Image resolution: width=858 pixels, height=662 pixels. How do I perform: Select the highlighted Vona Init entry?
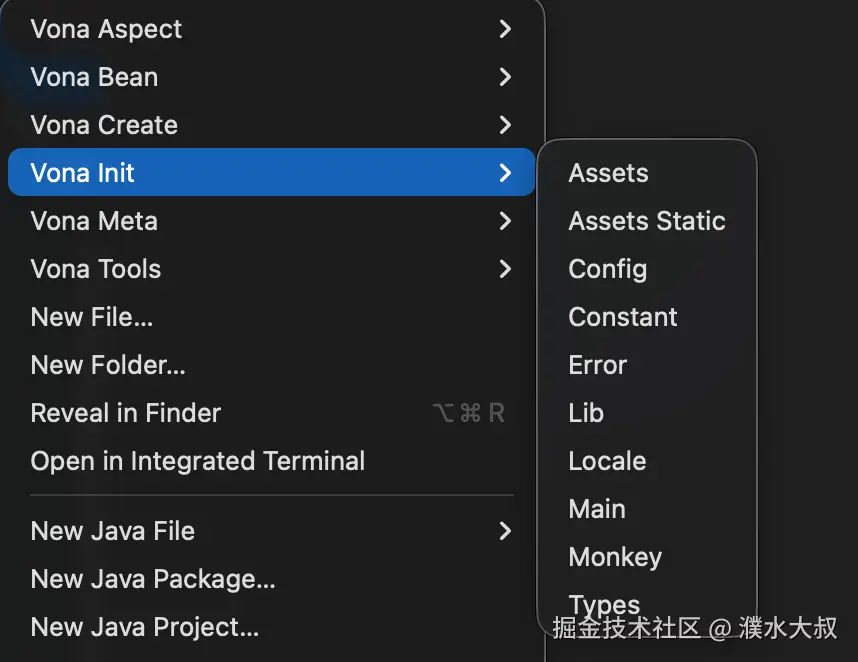[x=83, y=173]
